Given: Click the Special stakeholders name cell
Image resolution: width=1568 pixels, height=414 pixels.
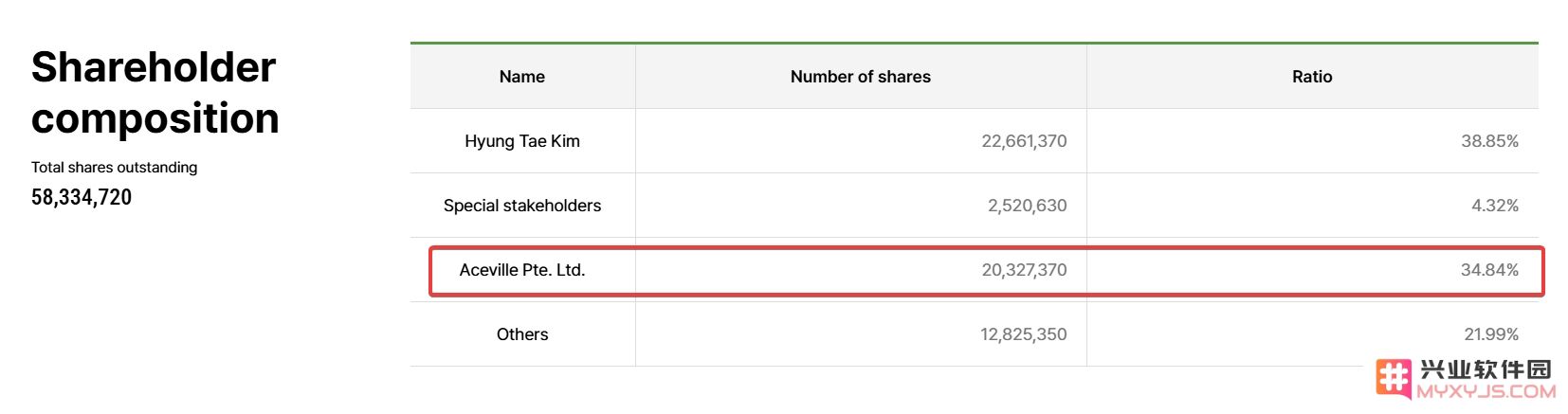Looking at the screenshot, I should coord(522,206).
